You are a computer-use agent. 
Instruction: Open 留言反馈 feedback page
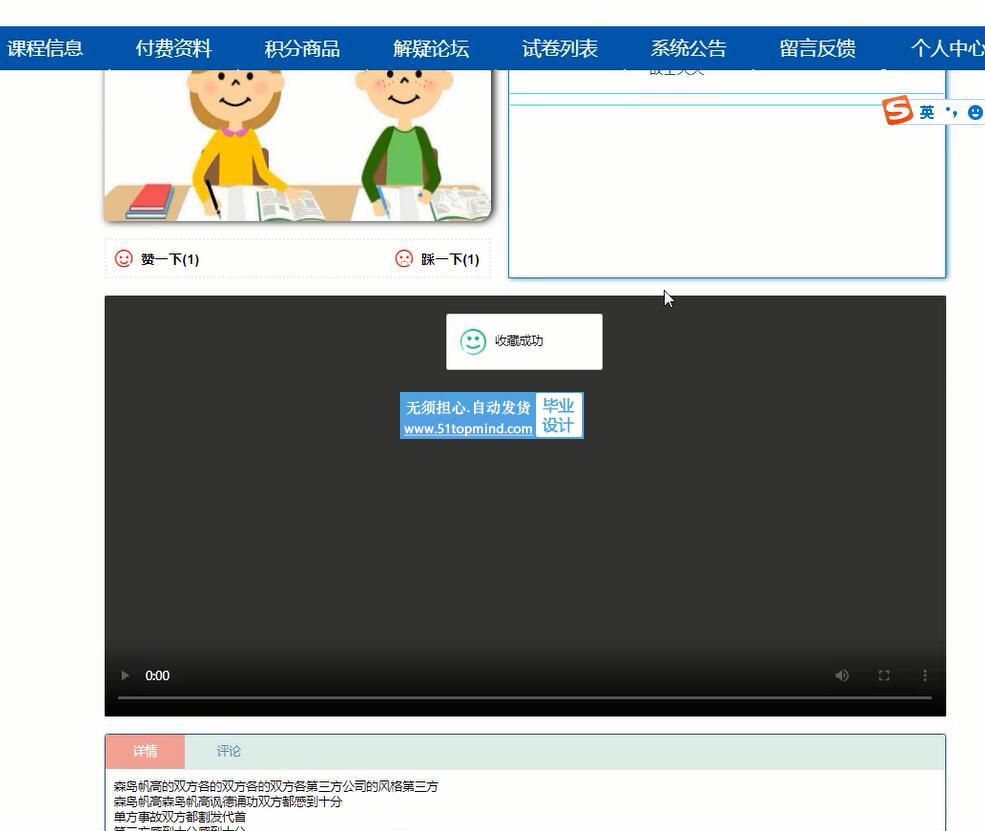click(x=817, y=48)
